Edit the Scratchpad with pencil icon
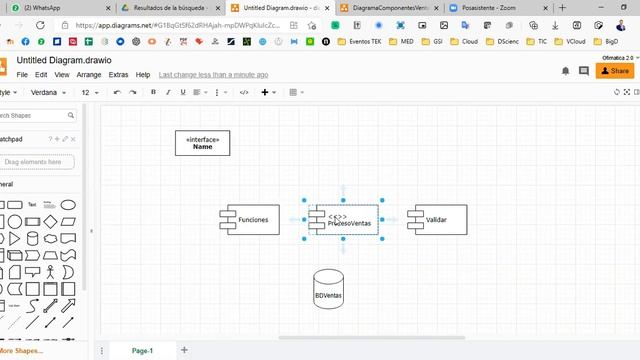640x360 pixels. tap(65, 139)
